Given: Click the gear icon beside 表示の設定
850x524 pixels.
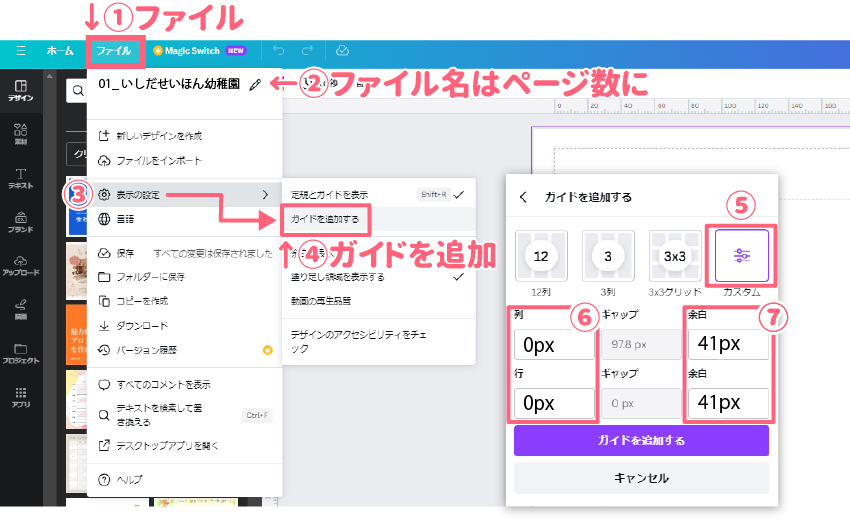Looking at the screenshot, I should pyautogui.click(x=105, y=195).
